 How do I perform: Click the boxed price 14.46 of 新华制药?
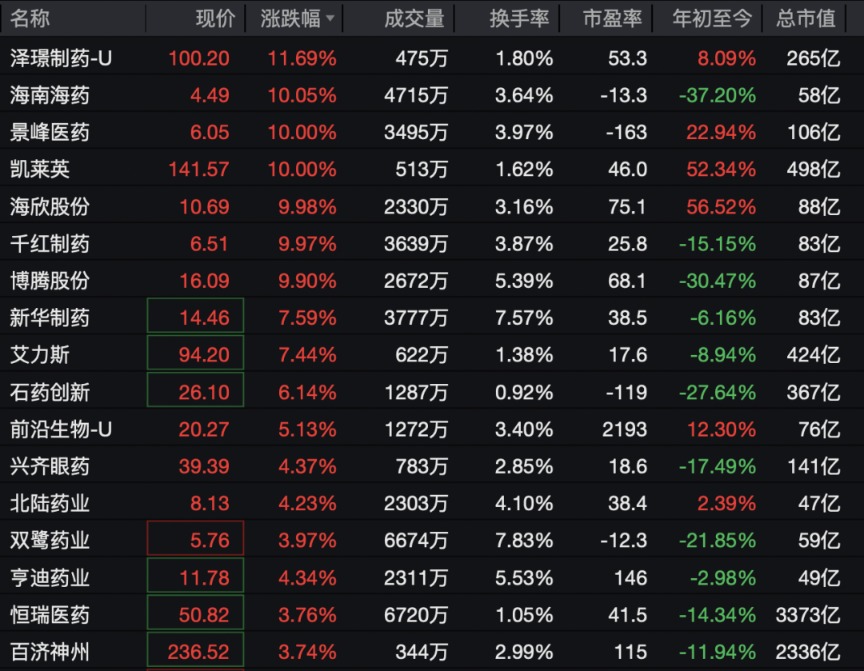coord(196,316)
